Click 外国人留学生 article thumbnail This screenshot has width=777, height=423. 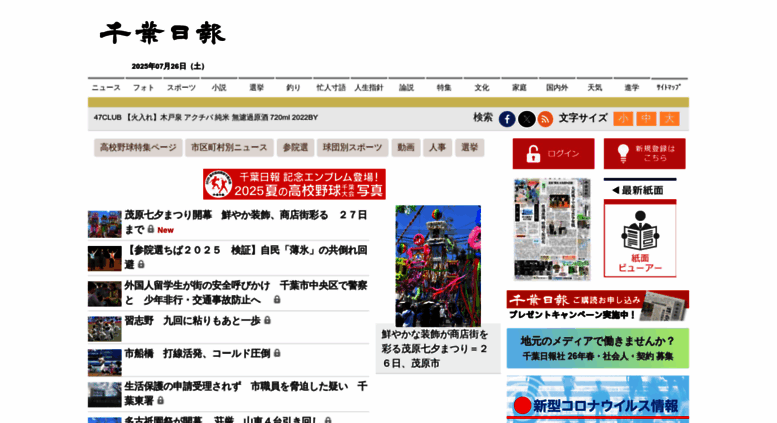coord(105,294)
